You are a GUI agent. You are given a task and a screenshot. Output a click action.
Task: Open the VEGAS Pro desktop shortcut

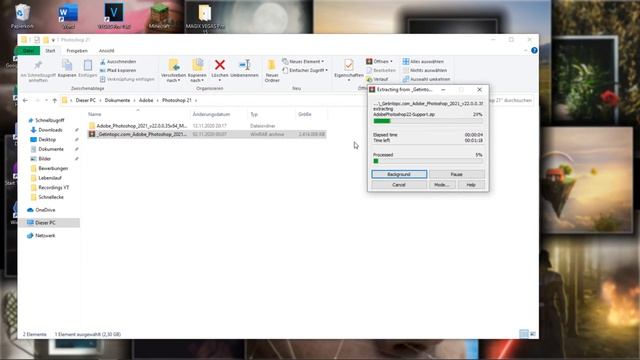[x=114, y=16]
